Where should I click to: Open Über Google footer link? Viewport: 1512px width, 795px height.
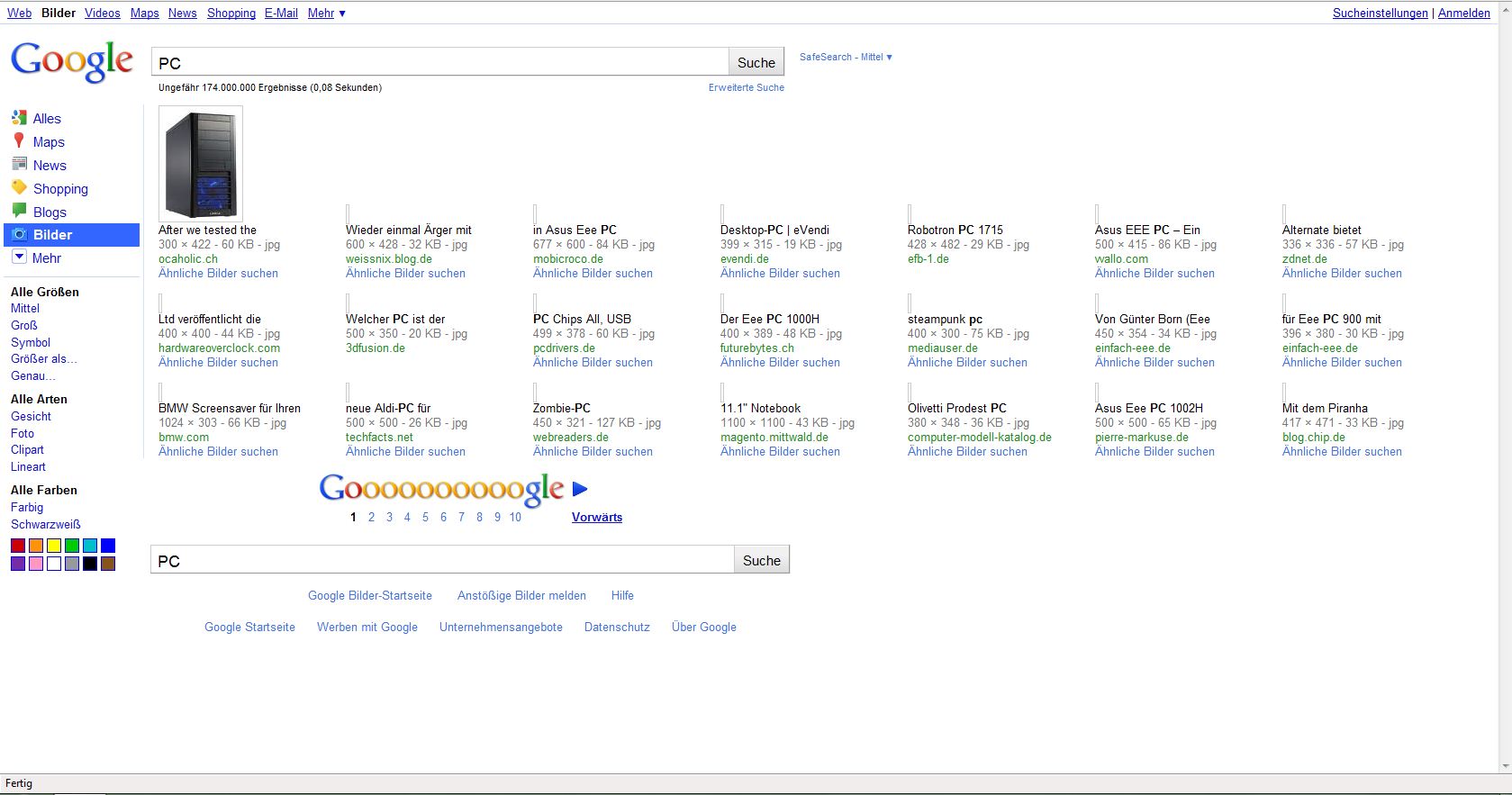(704, 627)
